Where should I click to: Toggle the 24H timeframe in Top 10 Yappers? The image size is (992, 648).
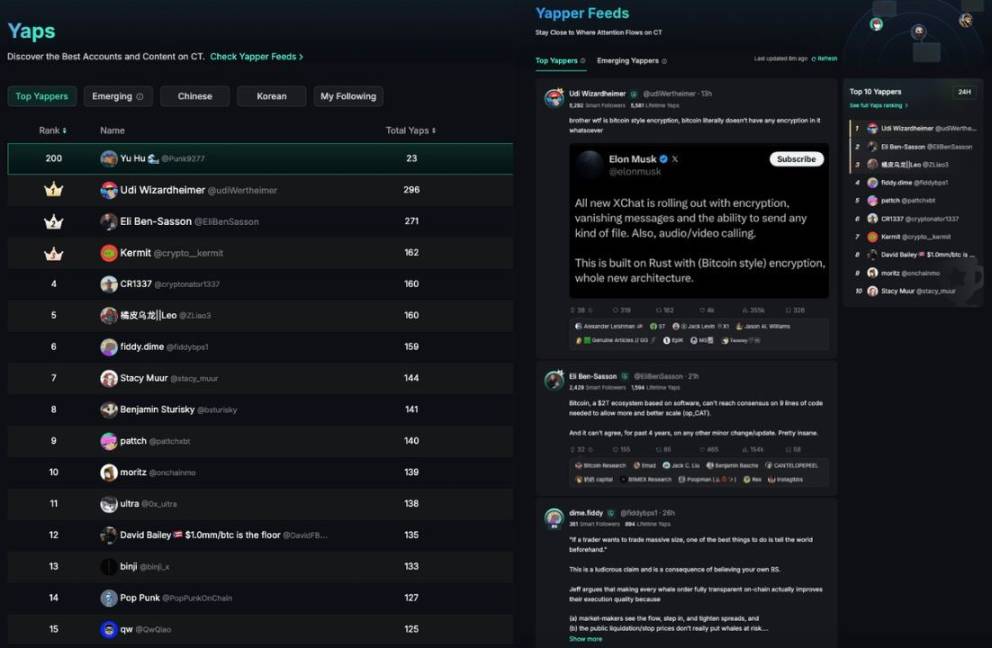coord(964,92)
